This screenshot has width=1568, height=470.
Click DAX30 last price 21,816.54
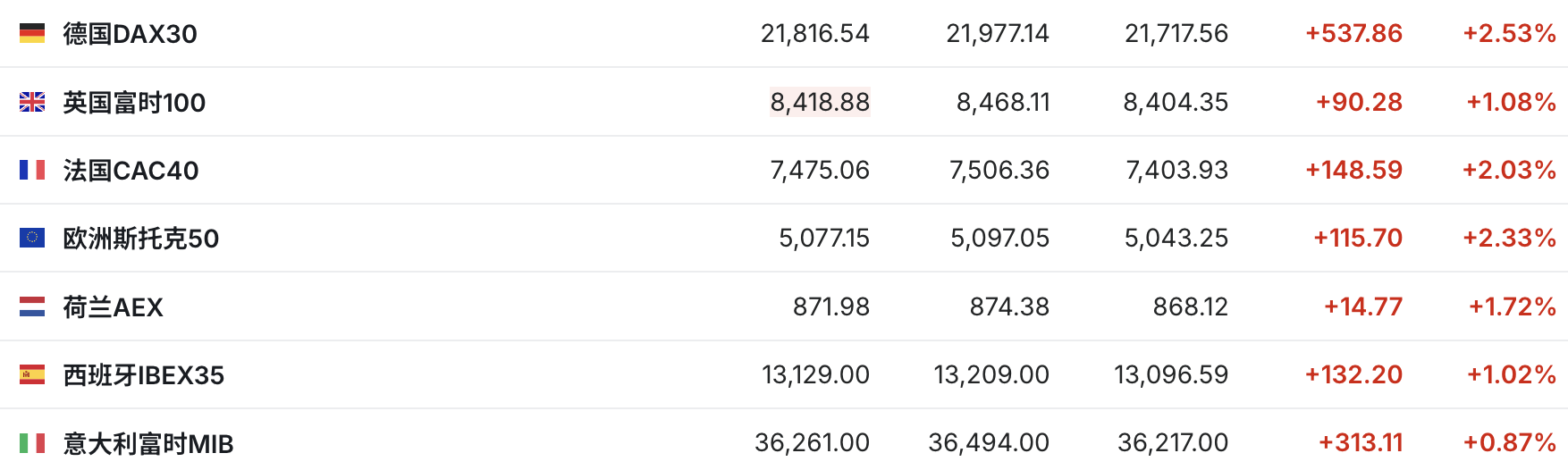pos(814,34)
